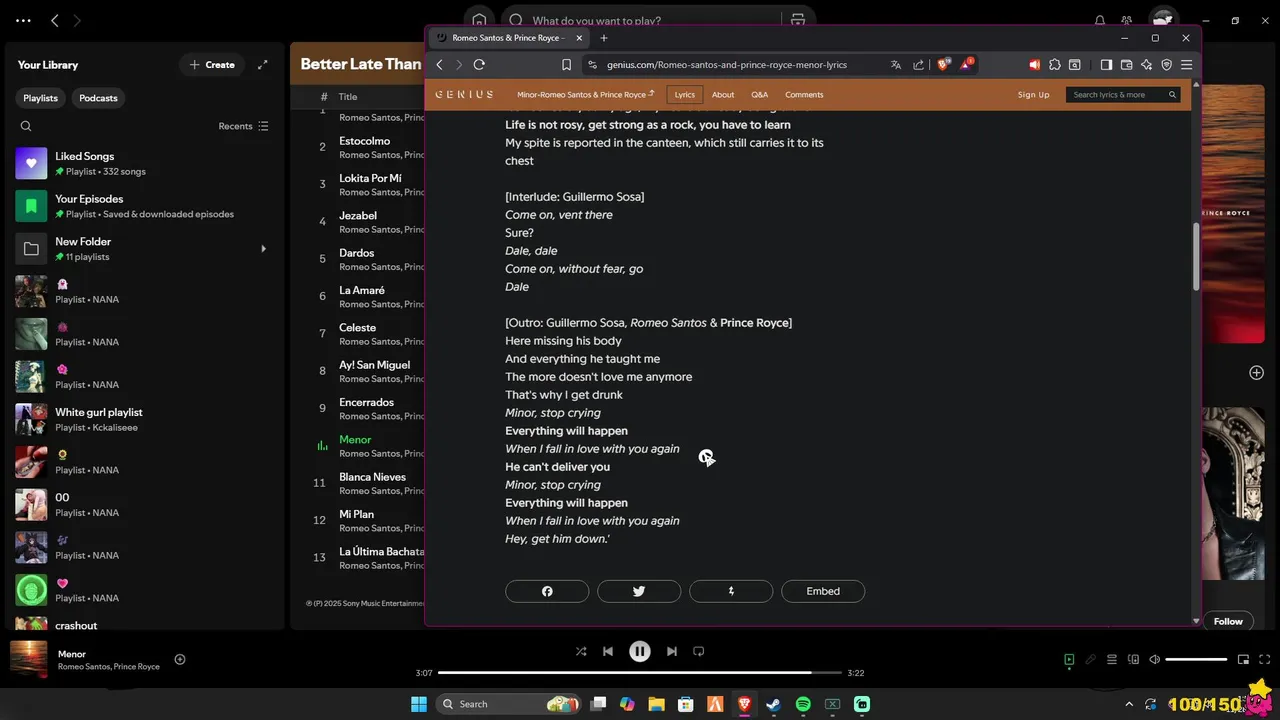The height and width of the screenshot is (720, 1280).
Task: Reload the Genius page in browser
Action: pos(479,64)
